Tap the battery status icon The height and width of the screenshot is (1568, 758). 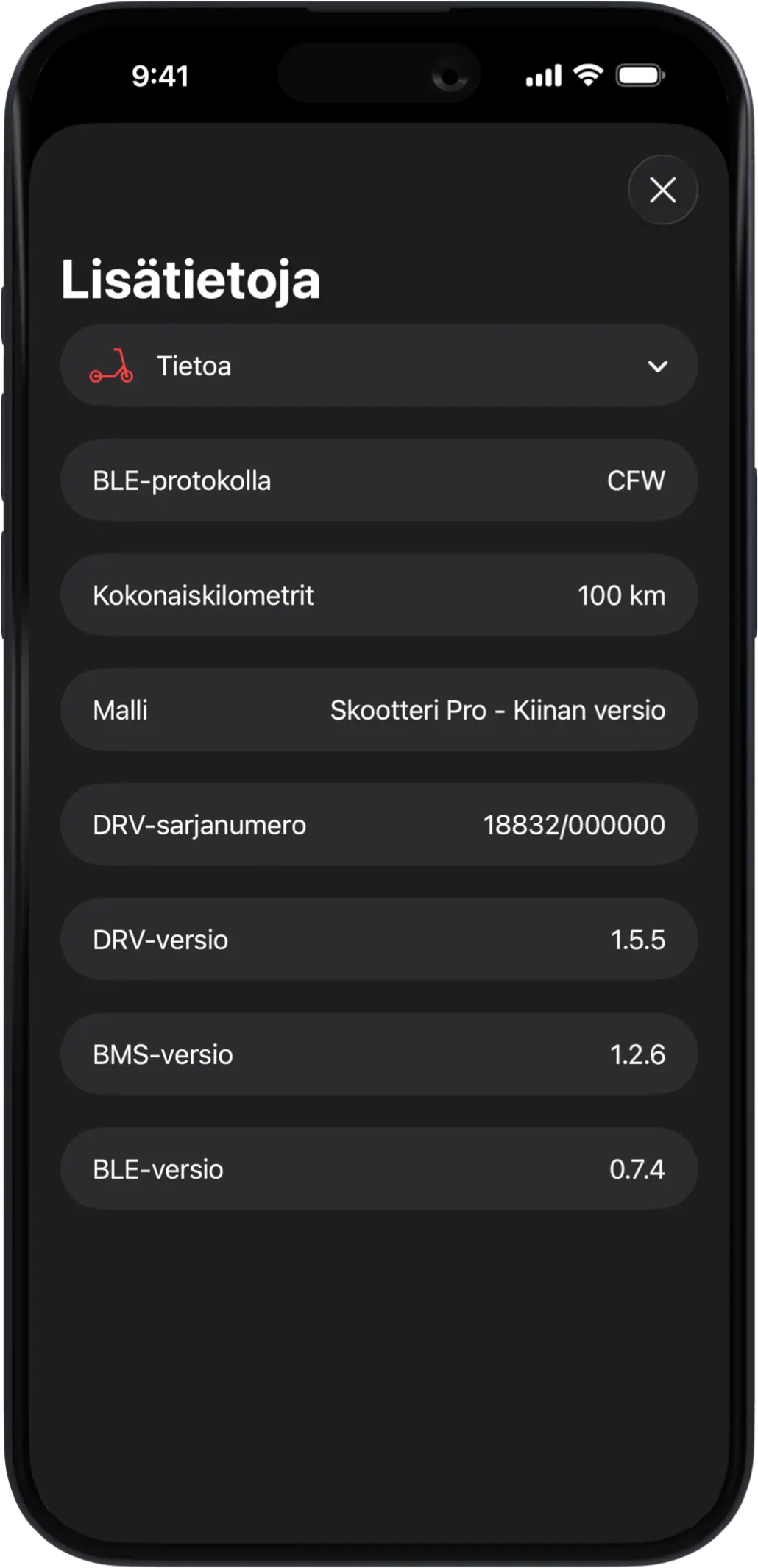(640, 75)
